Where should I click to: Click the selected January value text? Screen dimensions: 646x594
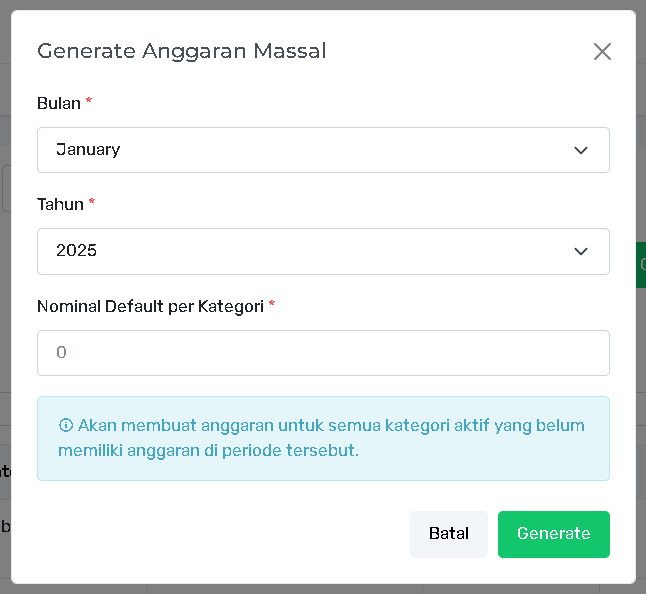(x=88, y=150)
